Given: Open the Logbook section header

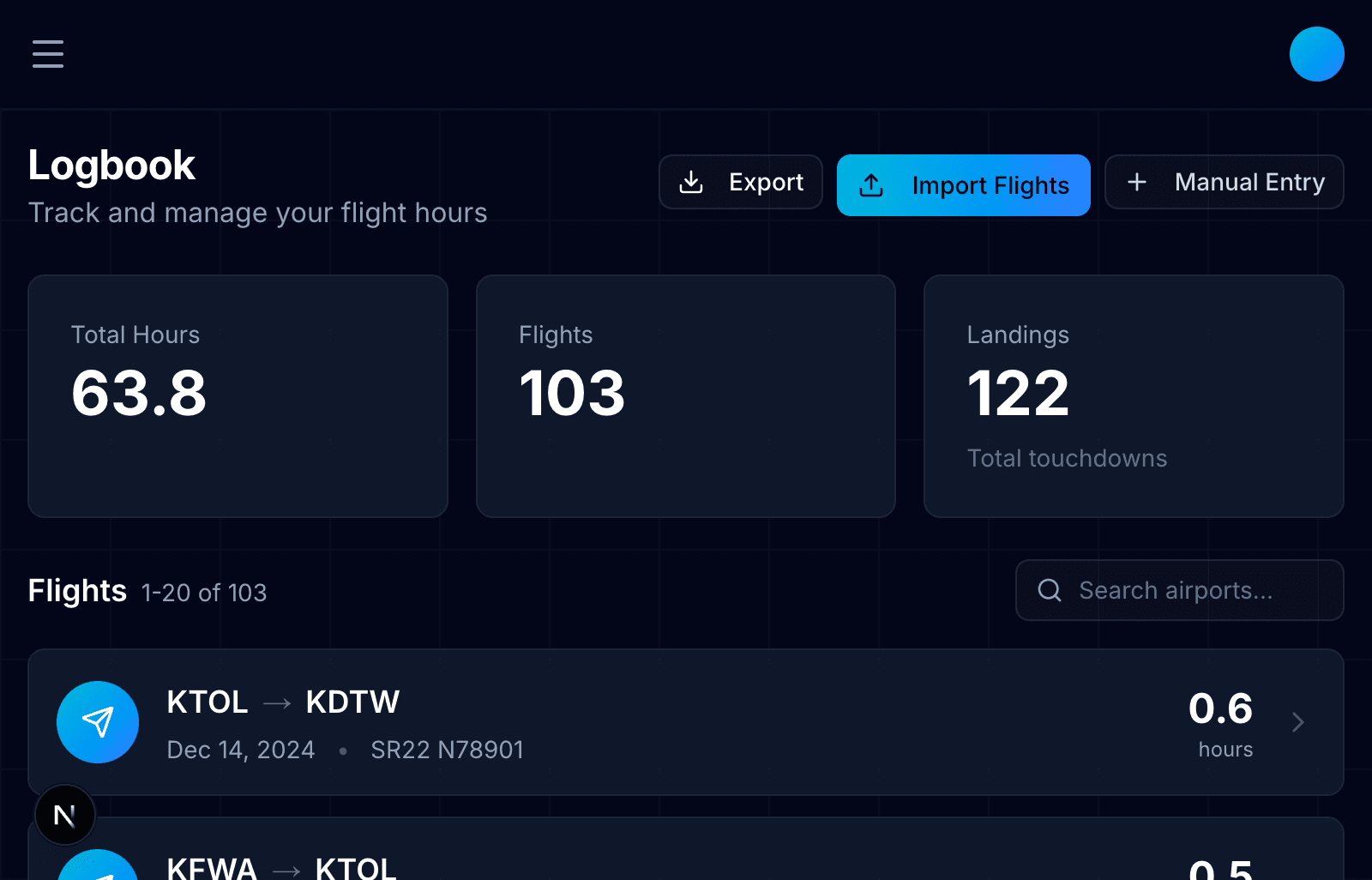Looking at the screenshot, I should point(111,165).
